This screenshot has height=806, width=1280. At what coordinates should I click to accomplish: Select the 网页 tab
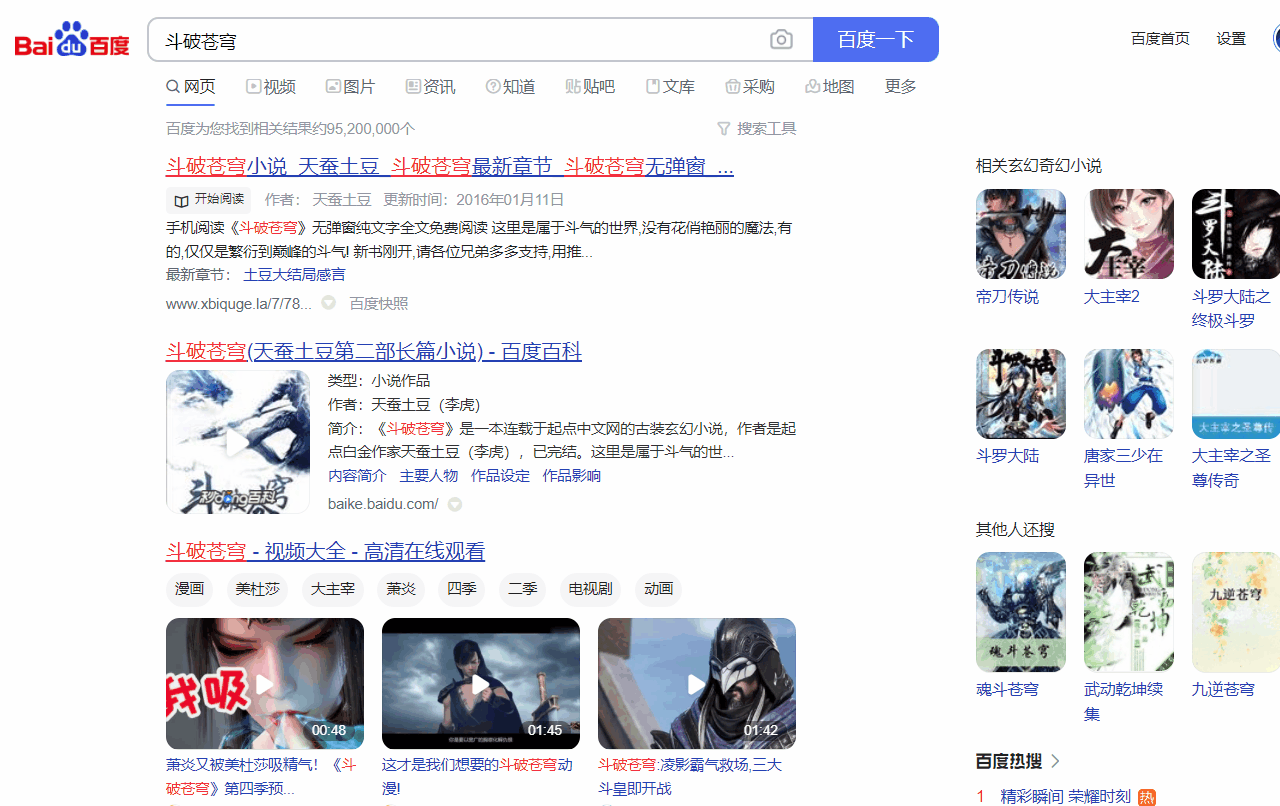[x=191, y=87]
